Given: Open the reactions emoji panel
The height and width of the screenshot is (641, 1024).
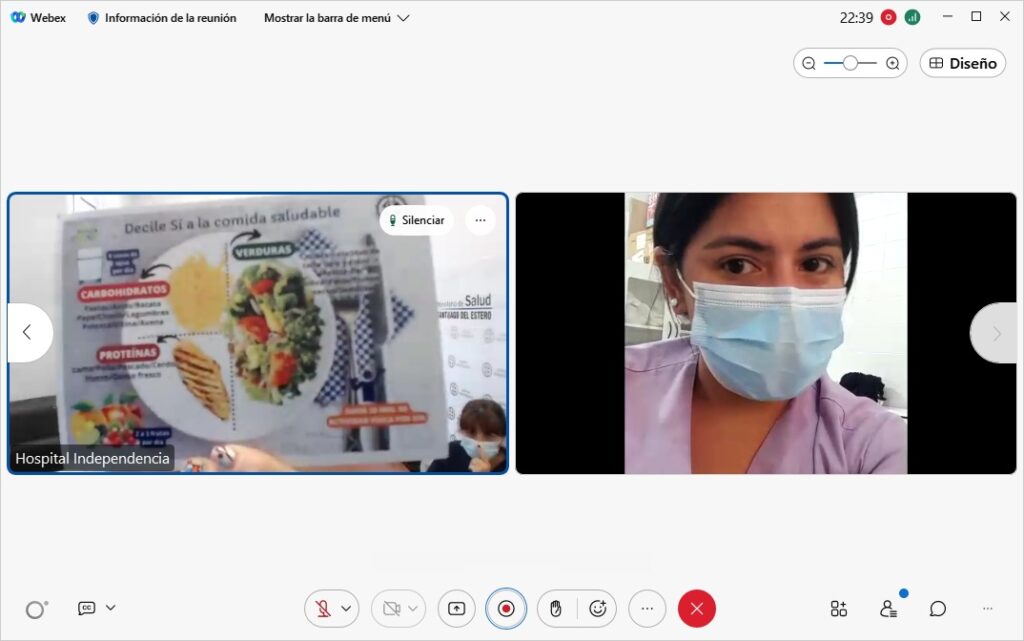Looking at the screenshot, I should (598, 608).
